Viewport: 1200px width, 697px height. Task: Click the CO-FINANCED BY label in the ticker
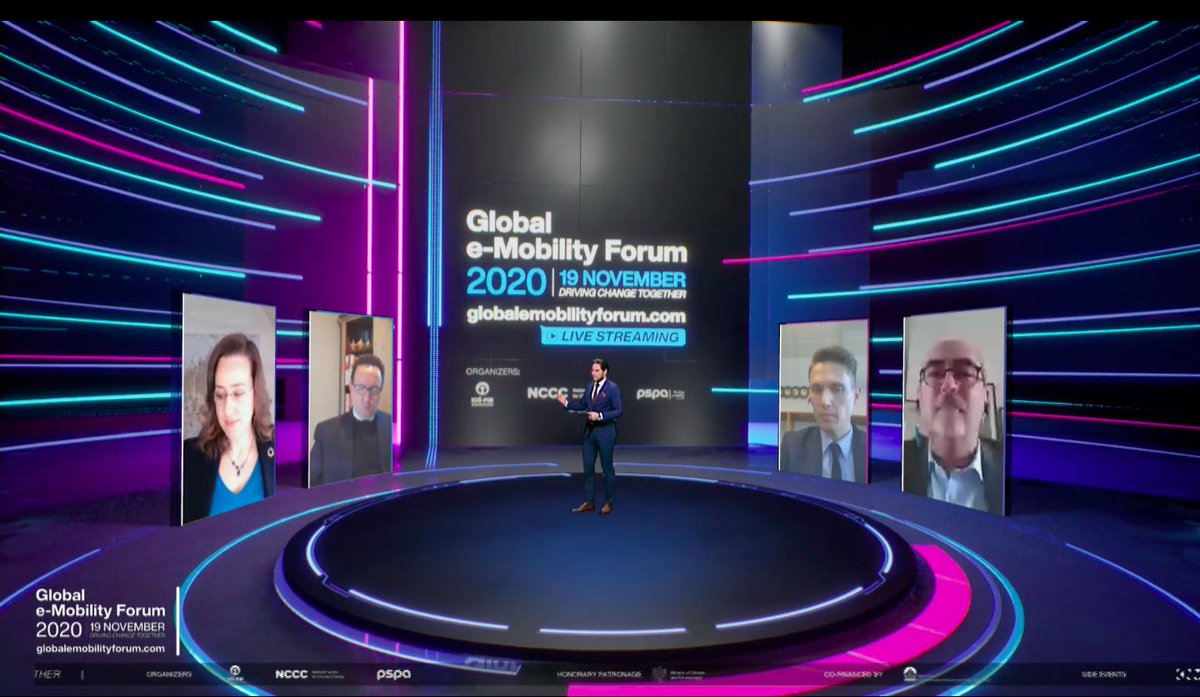[853, 674]
